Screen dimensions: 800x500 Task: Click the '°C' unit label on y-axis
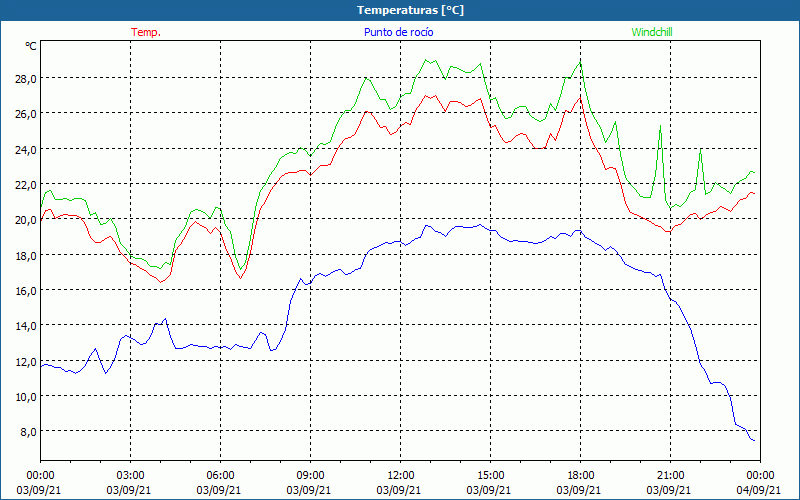(31, 46)
